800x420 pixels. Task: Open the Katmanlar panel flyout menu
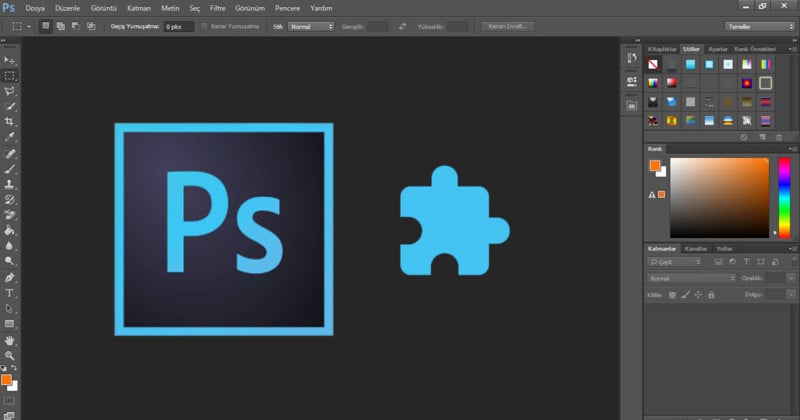(x=792, y=249)
